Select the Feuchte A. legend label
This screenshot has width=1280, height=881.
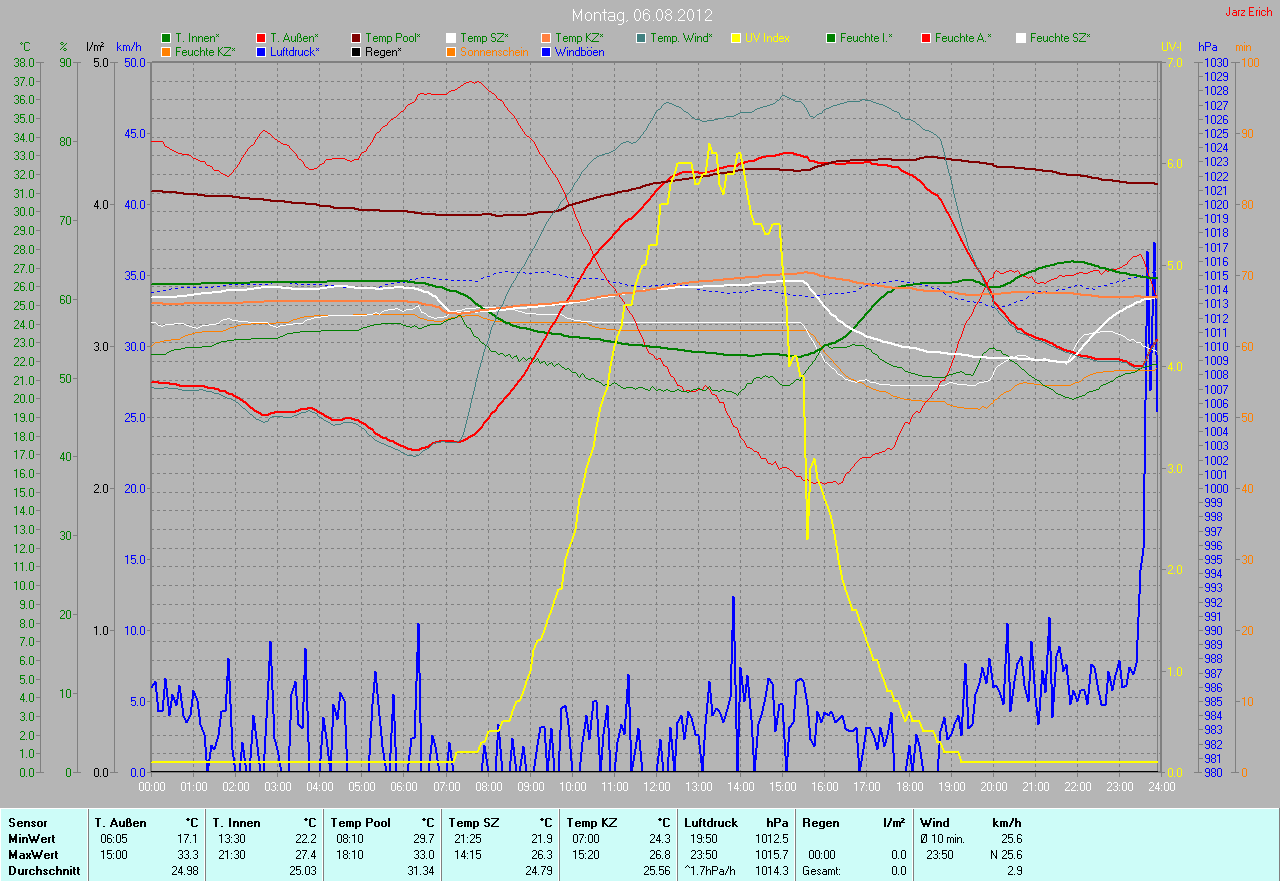[963, 38]
